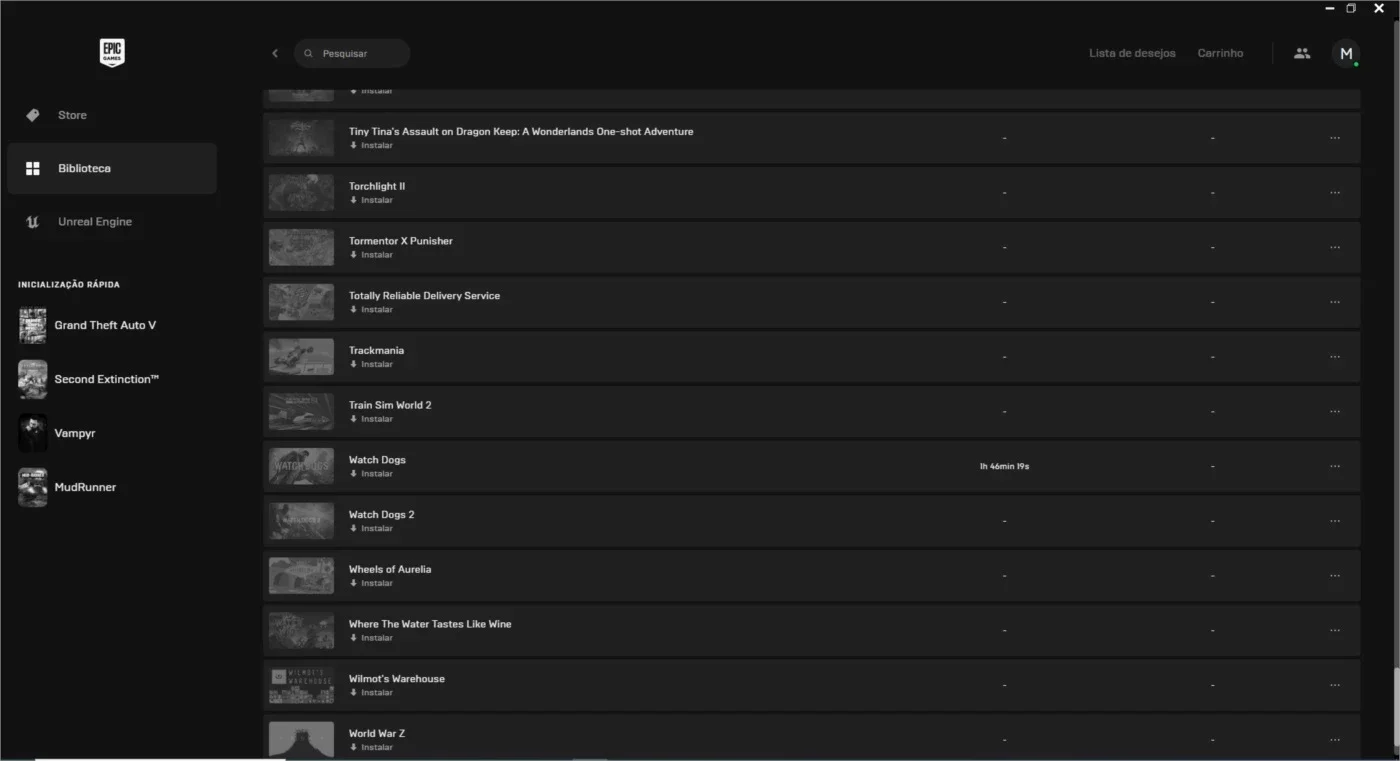1400x761 pixels.
Task: Launch Second Extinction quick launch icon
Action: click(32, 380)
